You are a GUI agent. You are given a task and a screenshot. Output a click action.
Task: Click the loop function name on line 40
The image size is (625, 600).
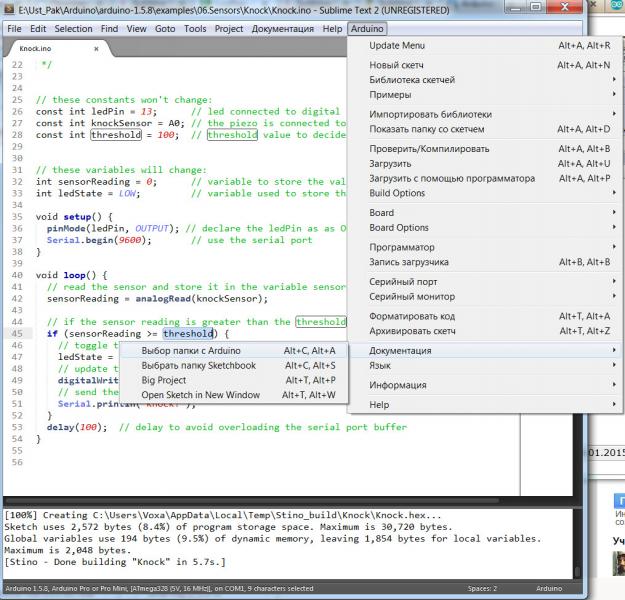tap(74, 275)
